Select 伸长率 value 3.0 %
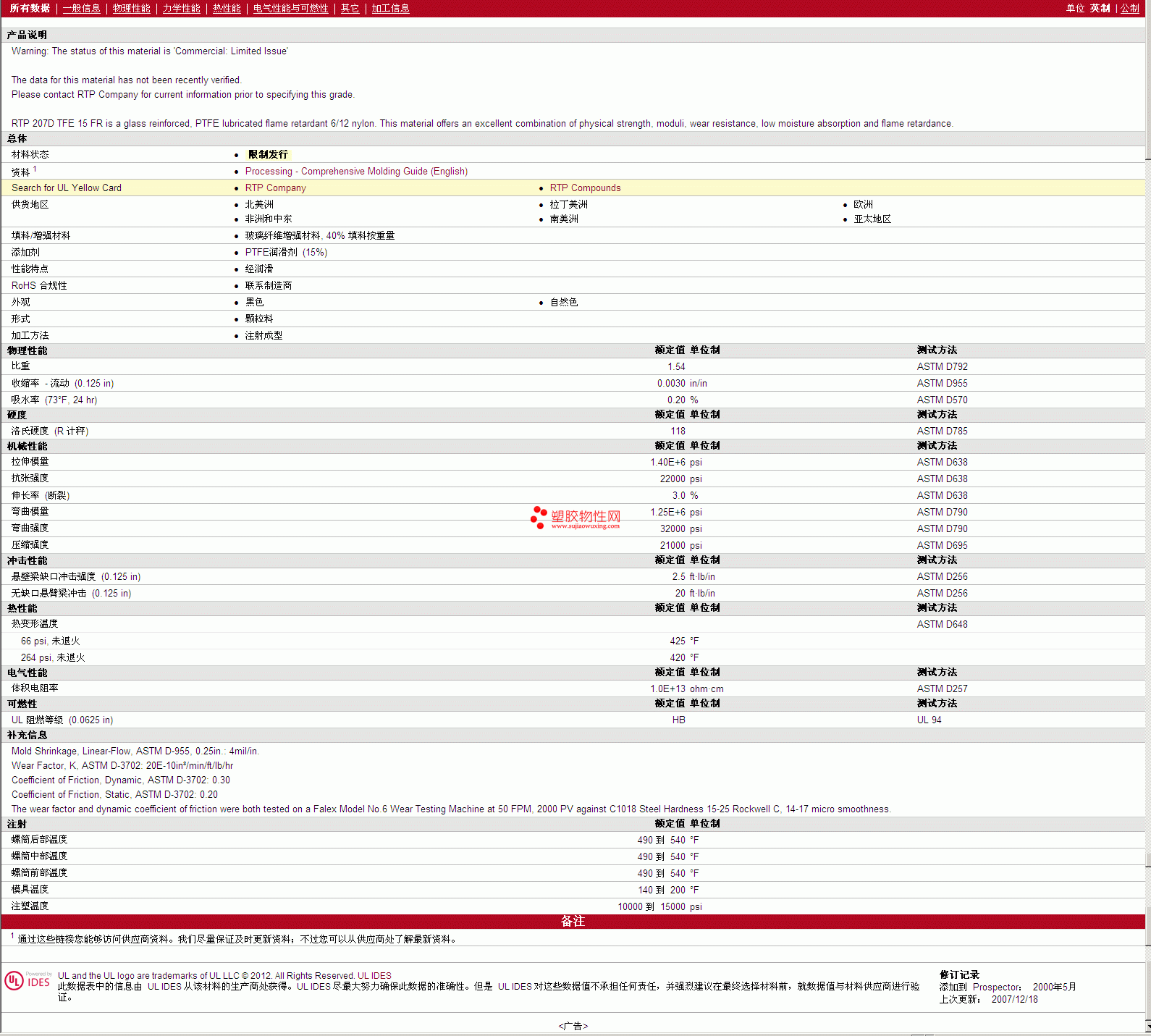This screenshot has width=1151, height=1036. click(x=685, y=495)
